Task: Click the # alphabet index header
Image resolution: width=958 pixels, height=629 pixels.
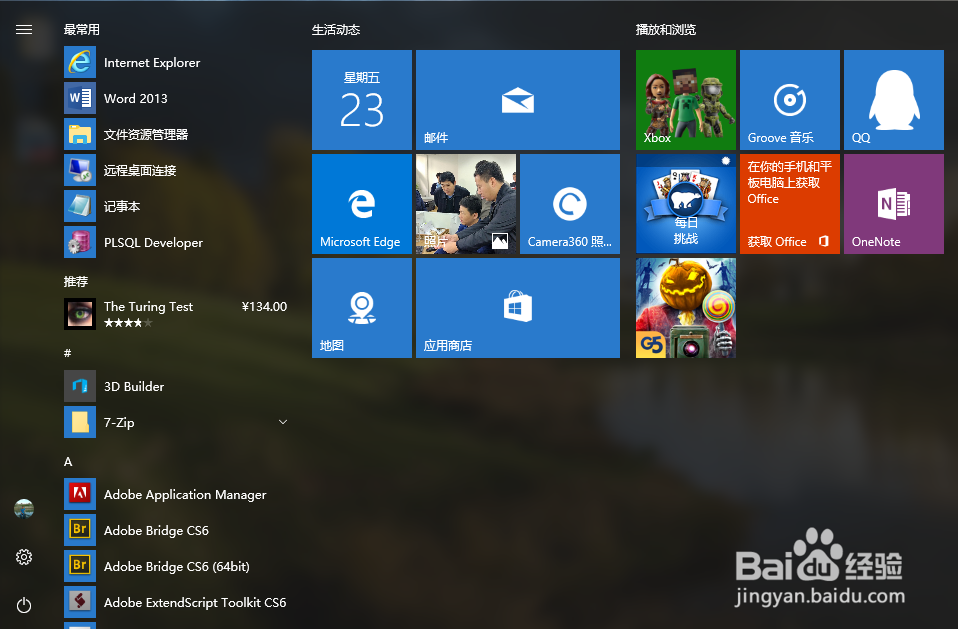Action: point(67,353)
